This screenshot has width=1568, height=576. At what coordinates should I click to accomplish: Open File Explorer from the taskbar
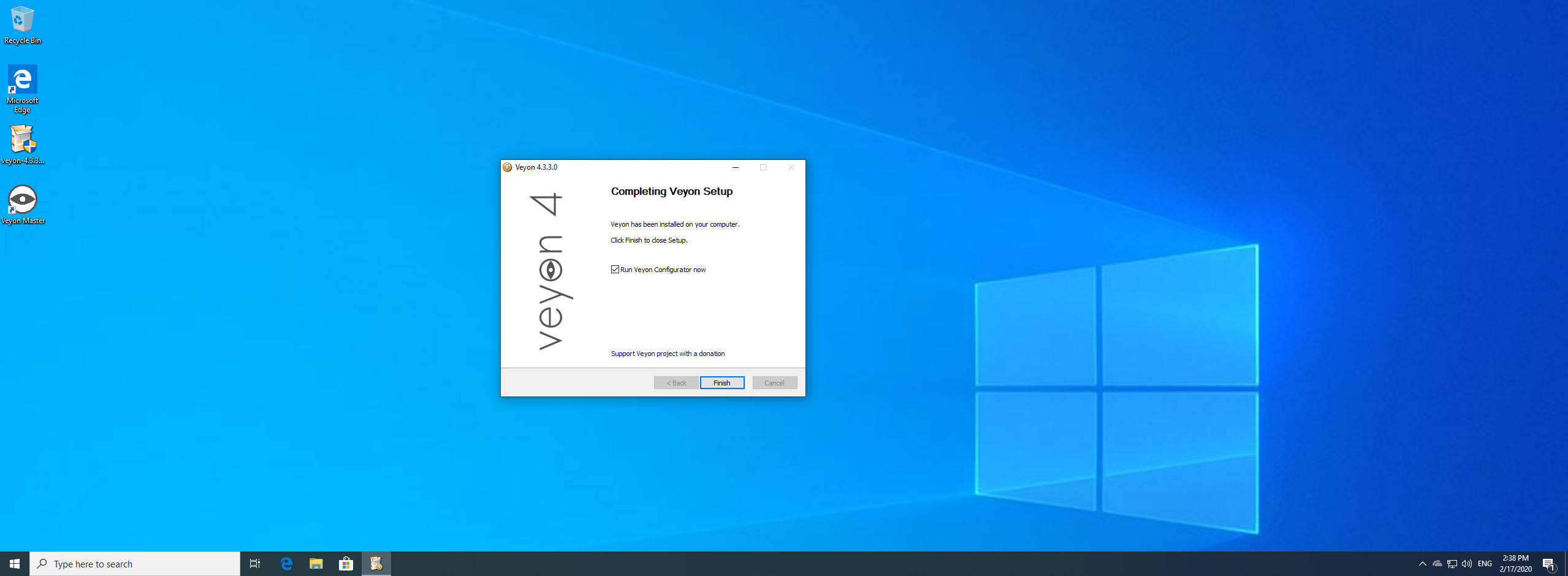[x=316, y=564]
